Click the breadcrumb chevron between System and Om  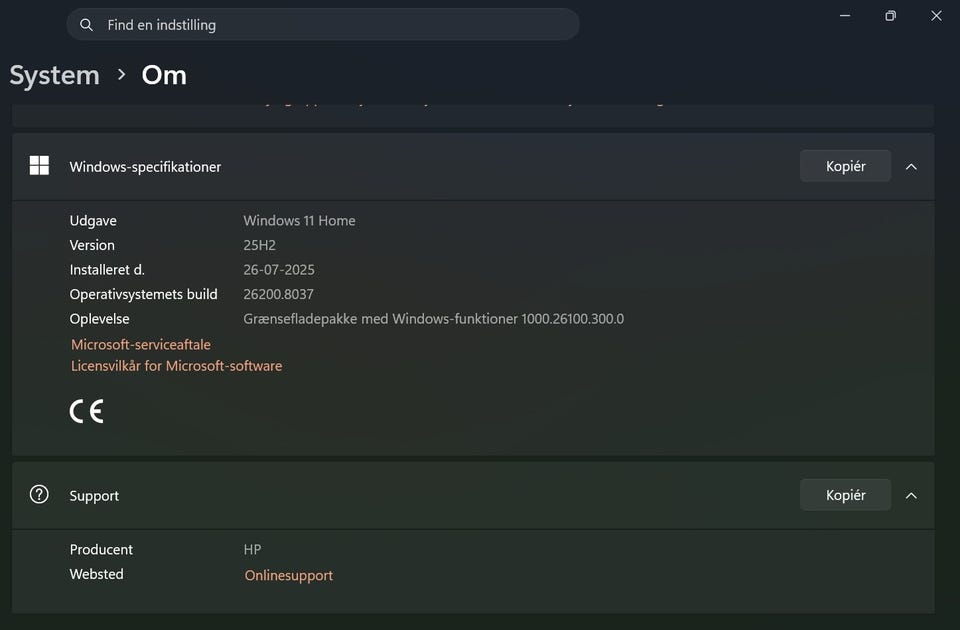coord(121,75)
